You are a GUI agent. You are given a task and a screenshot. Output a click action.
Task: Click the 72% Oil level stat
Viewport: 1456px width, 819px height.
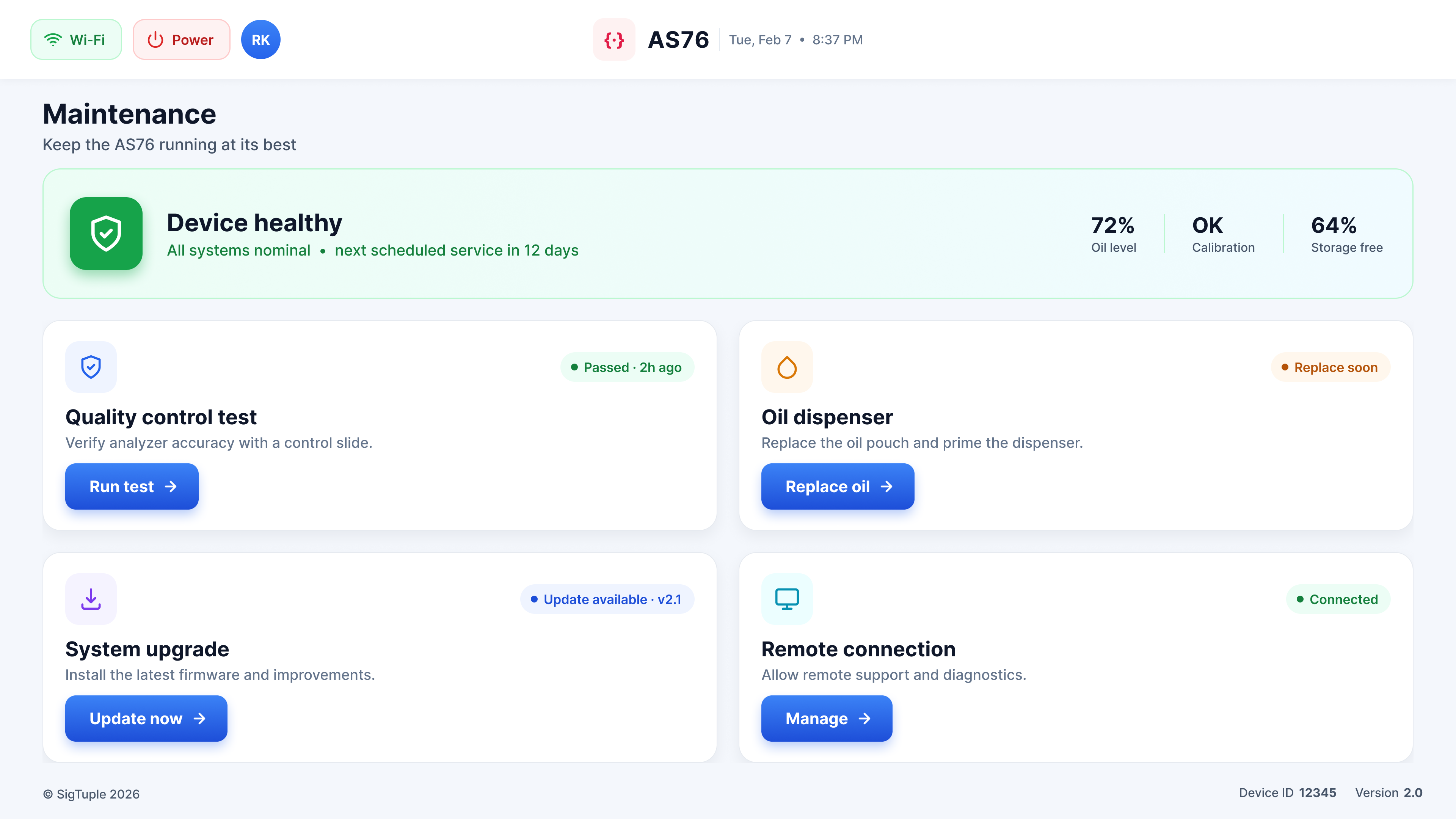pos(1114,234)
